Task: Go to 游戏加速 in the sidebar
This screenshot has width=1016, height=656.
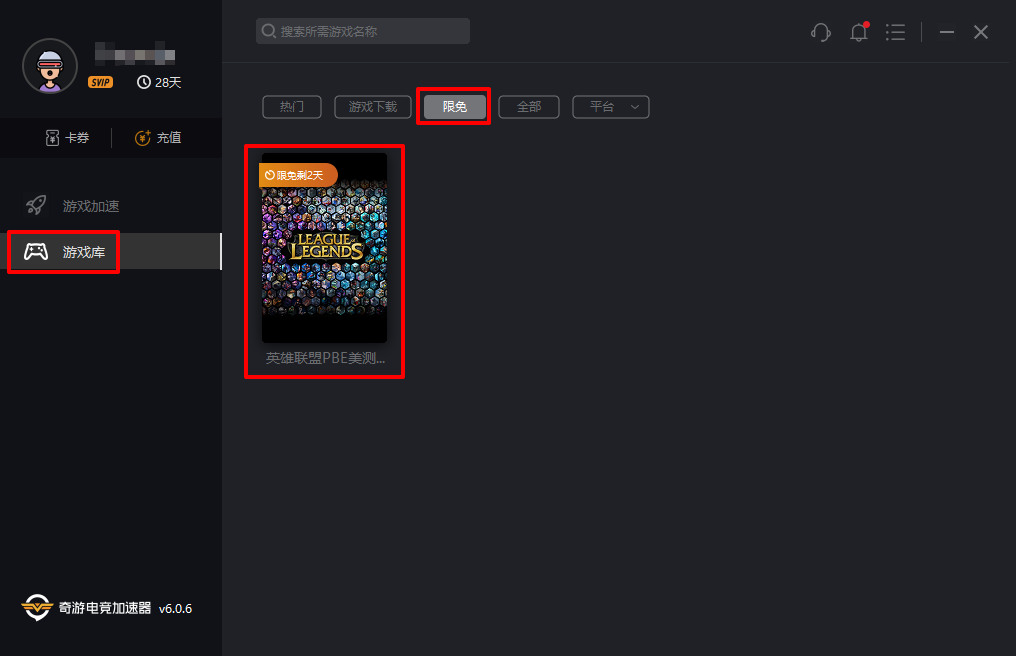Action: [x=90, y=206]
